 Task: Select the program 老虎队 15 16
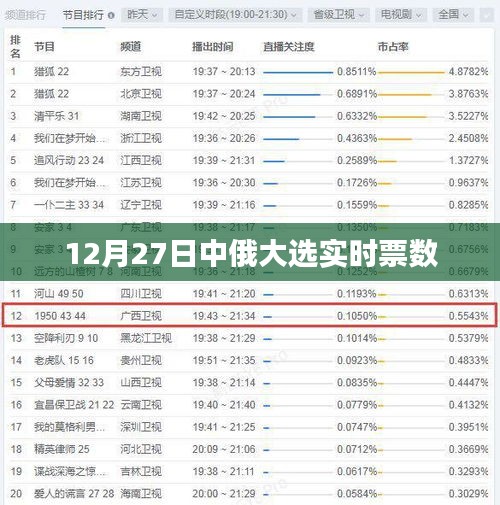point(64,360)
